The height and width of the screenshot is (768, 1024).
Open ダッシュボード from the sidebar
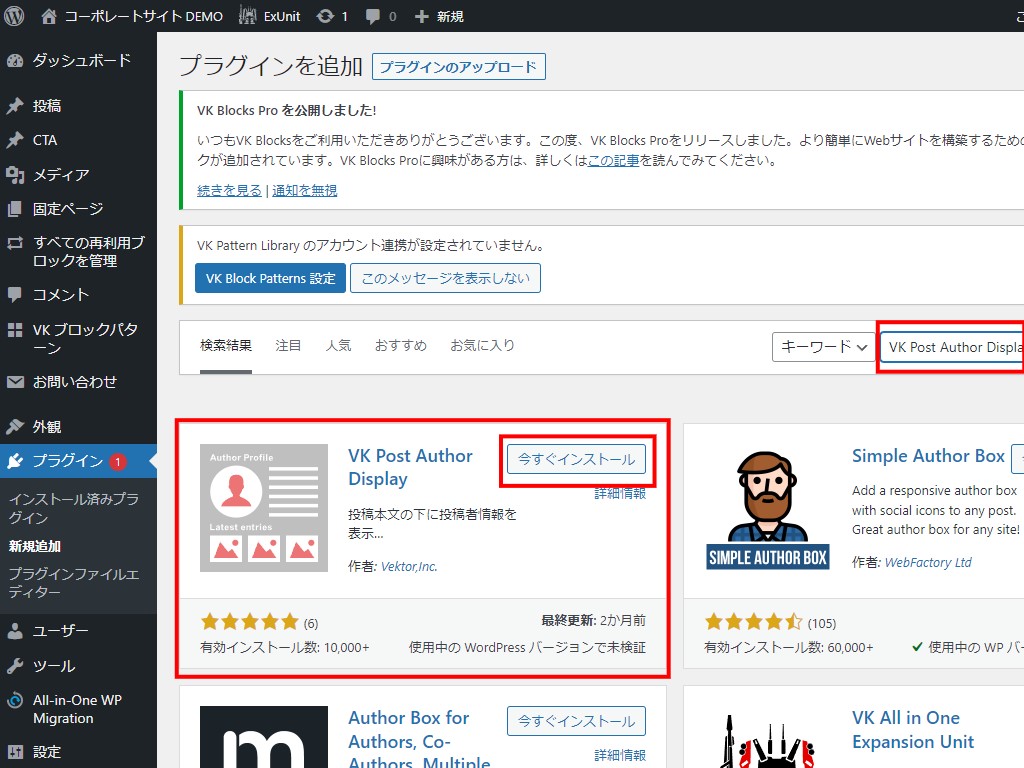[x=80, y=61]
